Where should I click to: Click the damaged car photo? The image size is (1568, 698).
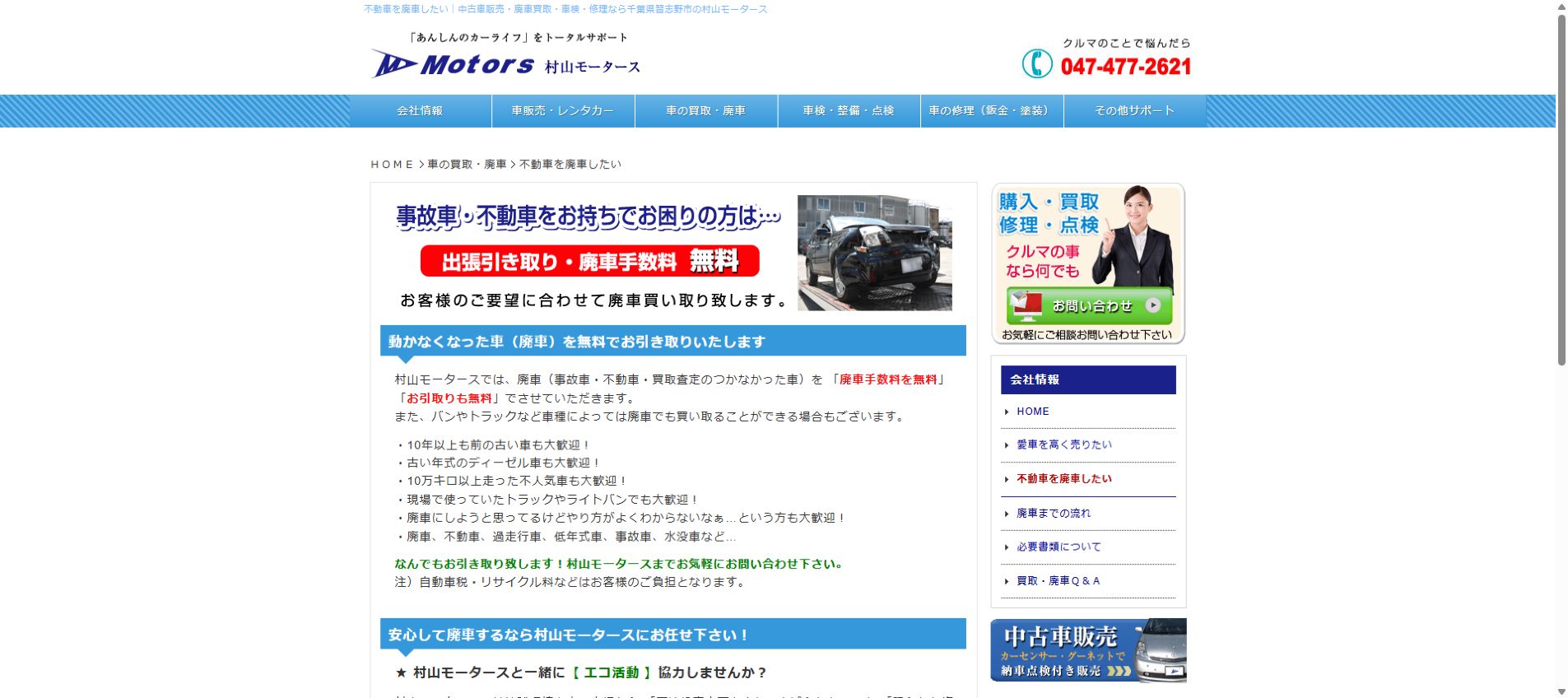click(x=874, y=253)
